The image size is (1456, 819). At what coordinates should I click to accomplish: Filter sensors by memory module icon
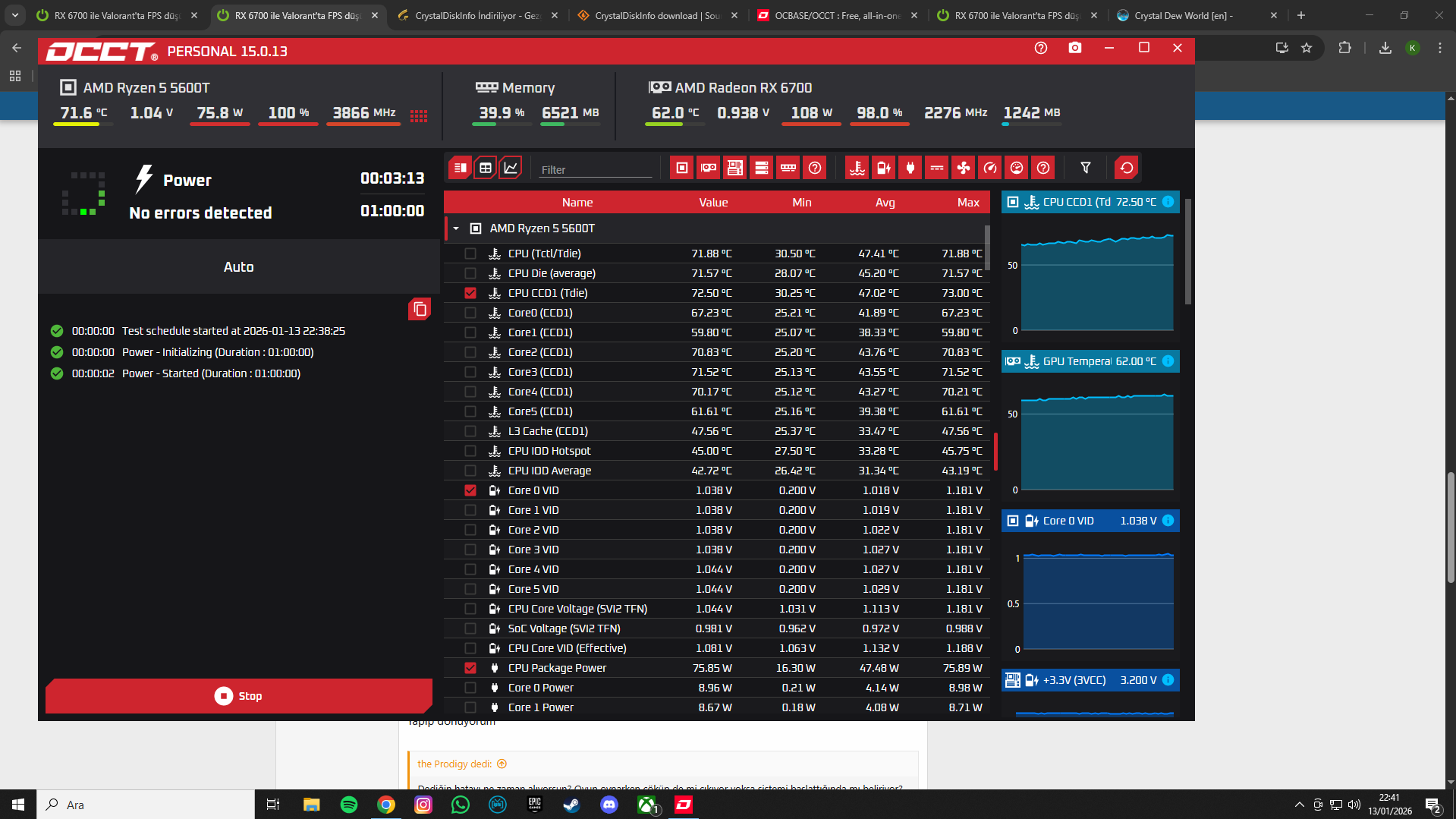(788, 168)
